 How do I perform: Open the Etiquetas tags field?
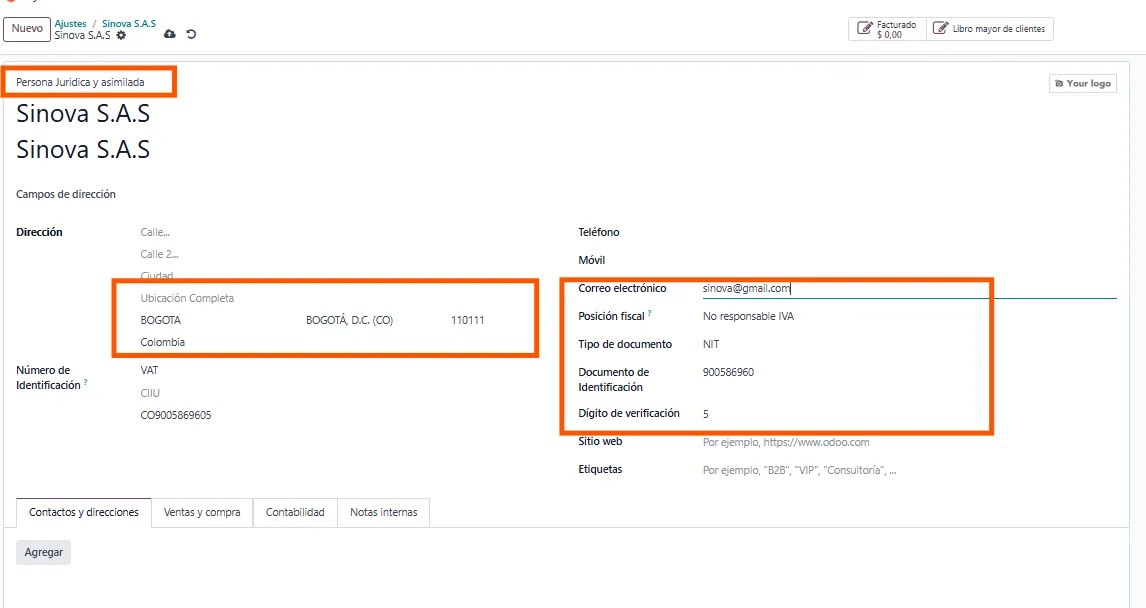coord(909,470)
